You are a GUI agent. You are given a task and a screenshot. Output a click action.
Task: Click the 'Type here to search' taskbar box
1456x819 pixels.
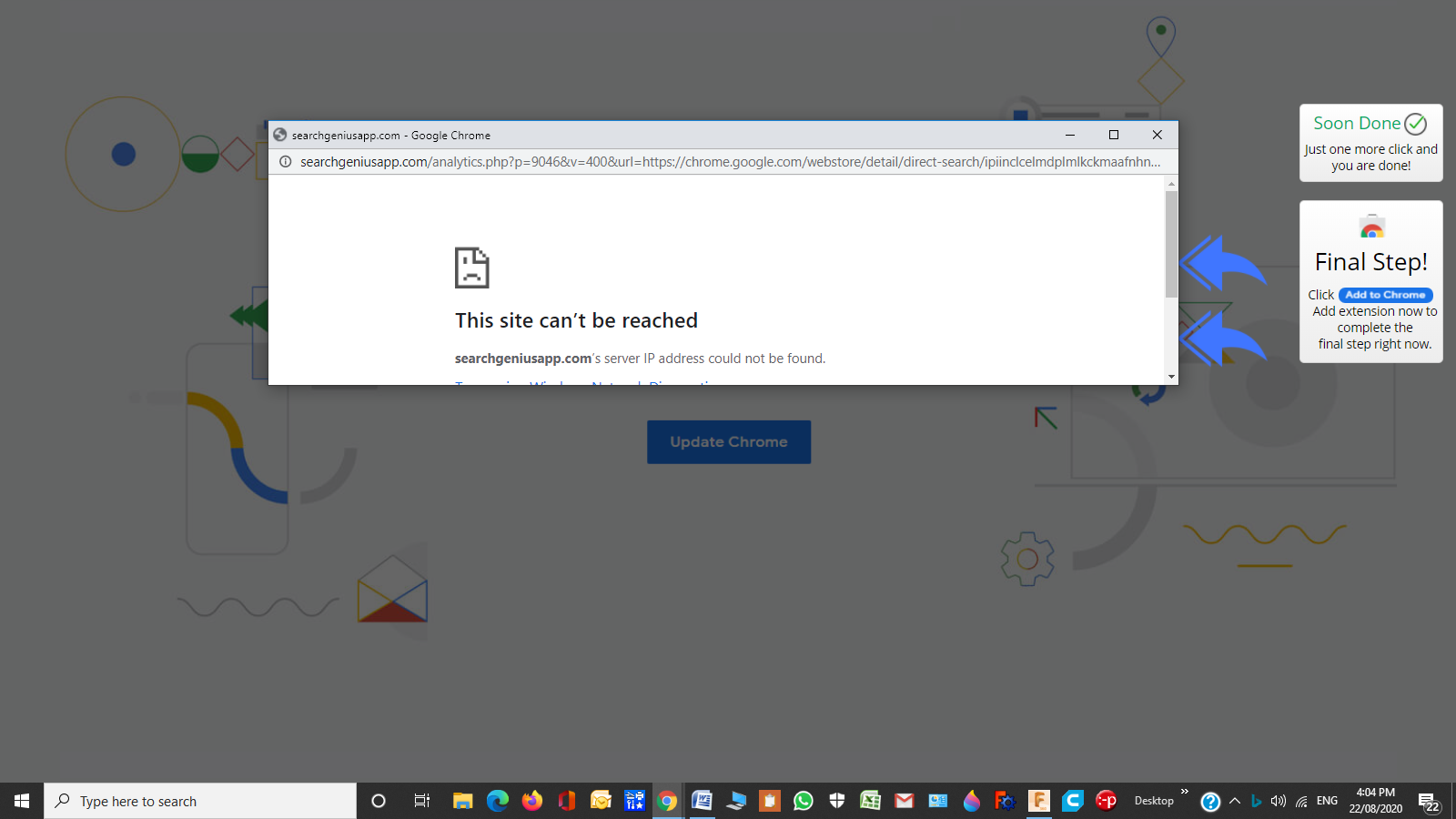(200, 801)
